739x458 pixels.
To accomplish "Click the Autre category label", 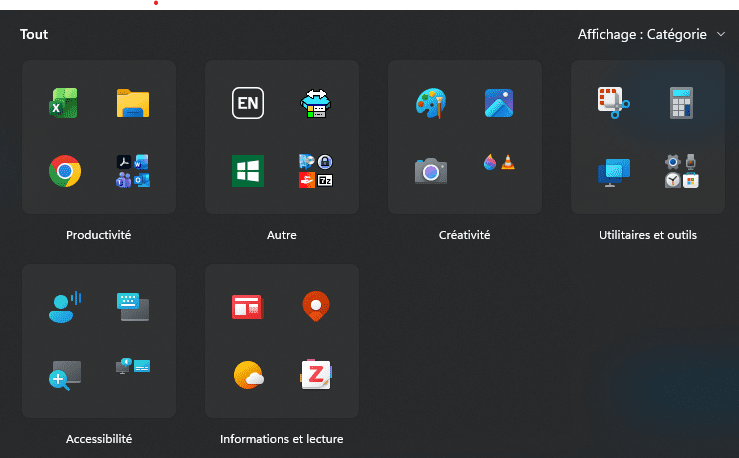I will [282, 235].
